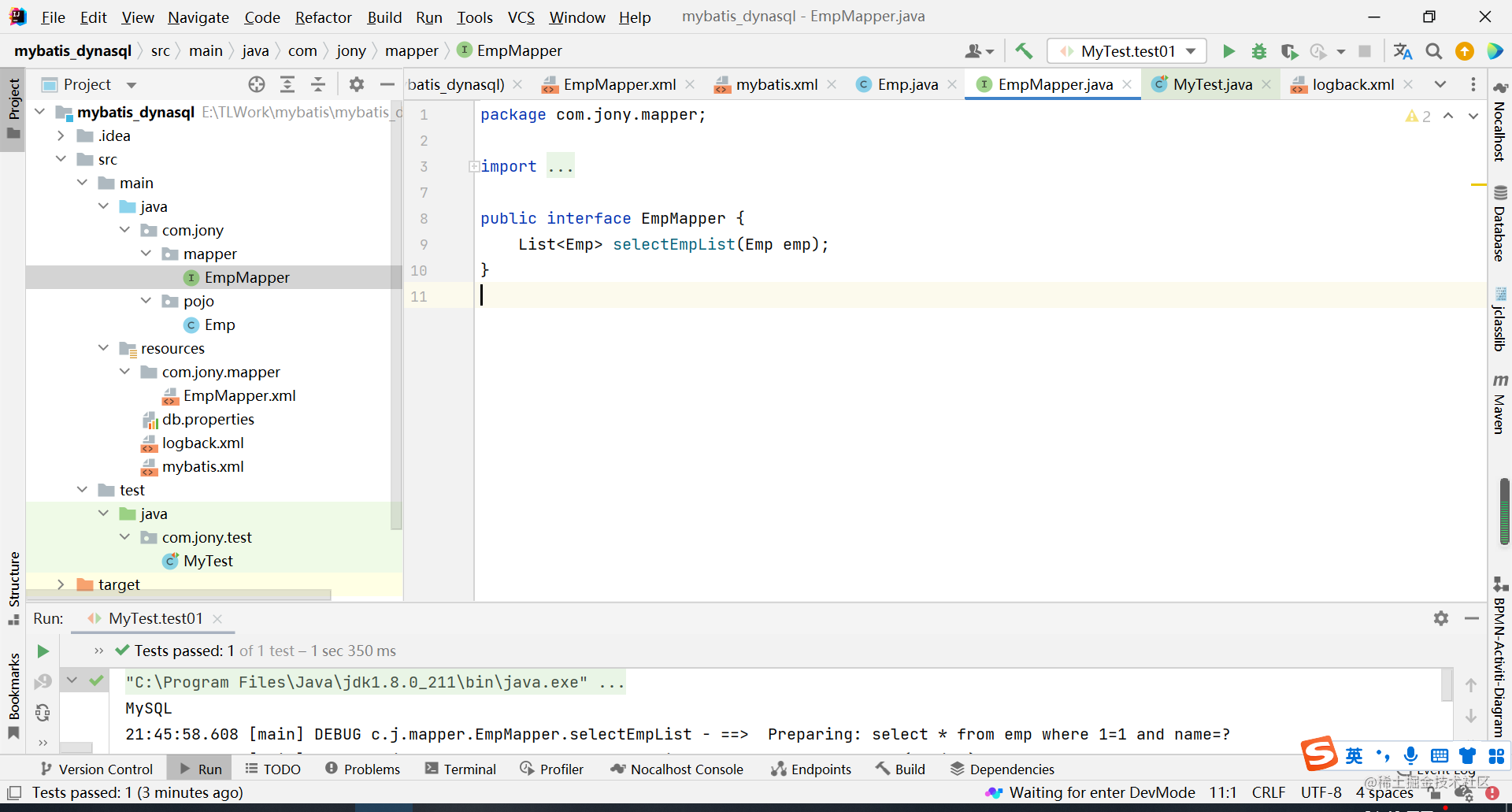The height and width of the screenshot is (812, 1512).
Task: Expand the target folder
Action: [x=61, y=584]
